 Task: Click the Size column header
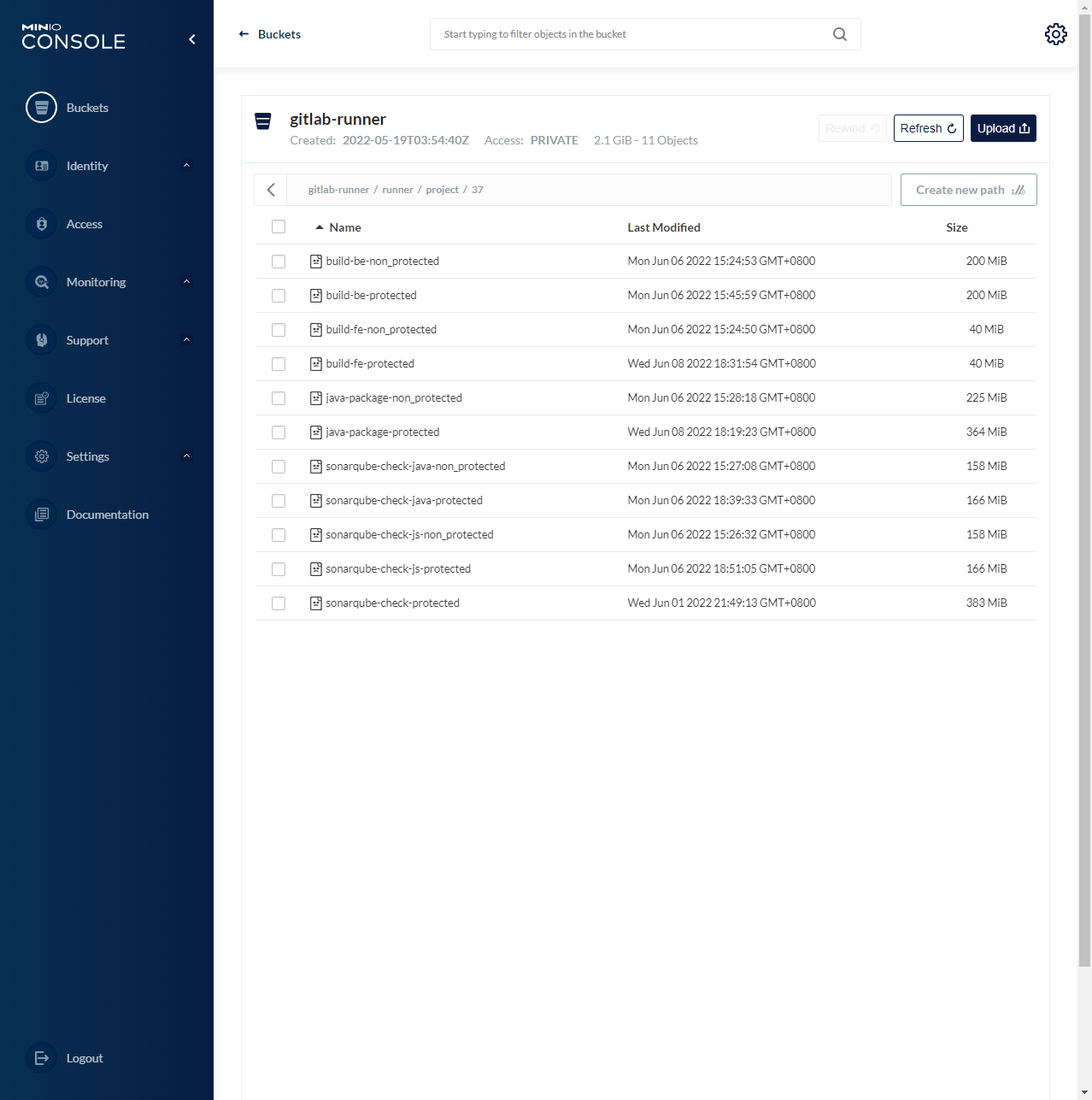957,227
